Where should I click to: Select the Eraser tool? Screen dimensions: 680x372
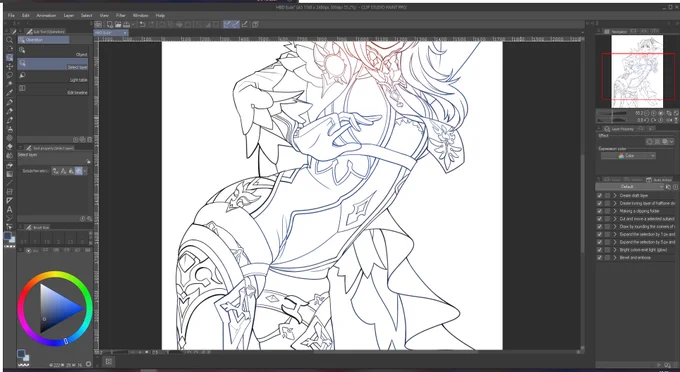tap(9, 147)
